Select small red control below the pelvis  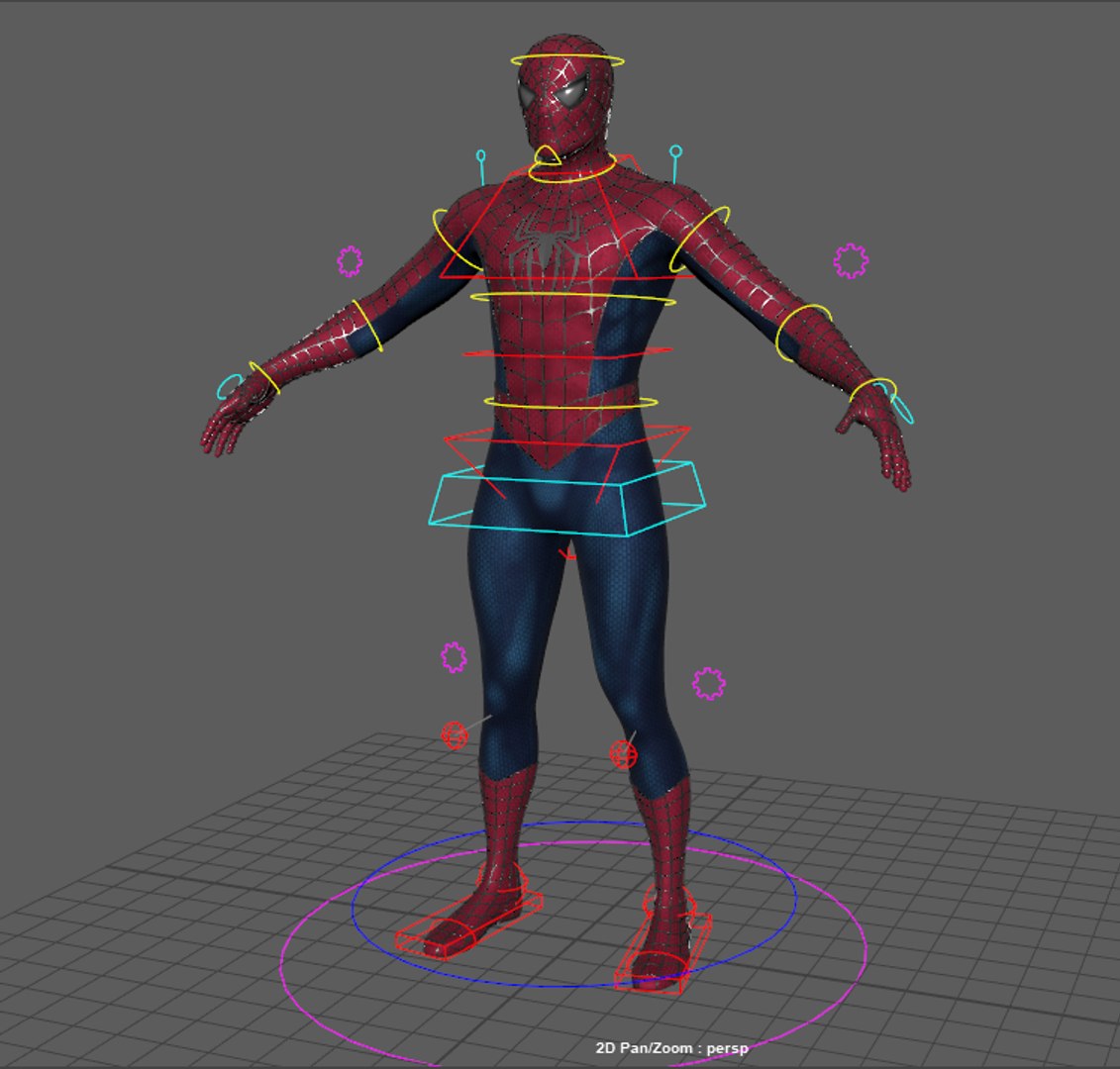[x=567, y=555]
